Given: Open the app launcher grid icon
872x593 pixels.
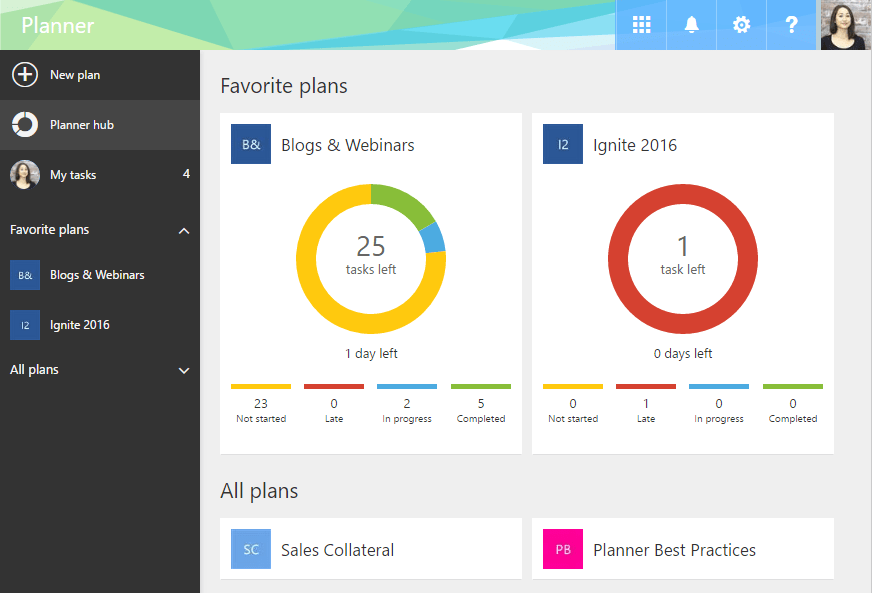Looking at the screenshot, I should (641, 24).
